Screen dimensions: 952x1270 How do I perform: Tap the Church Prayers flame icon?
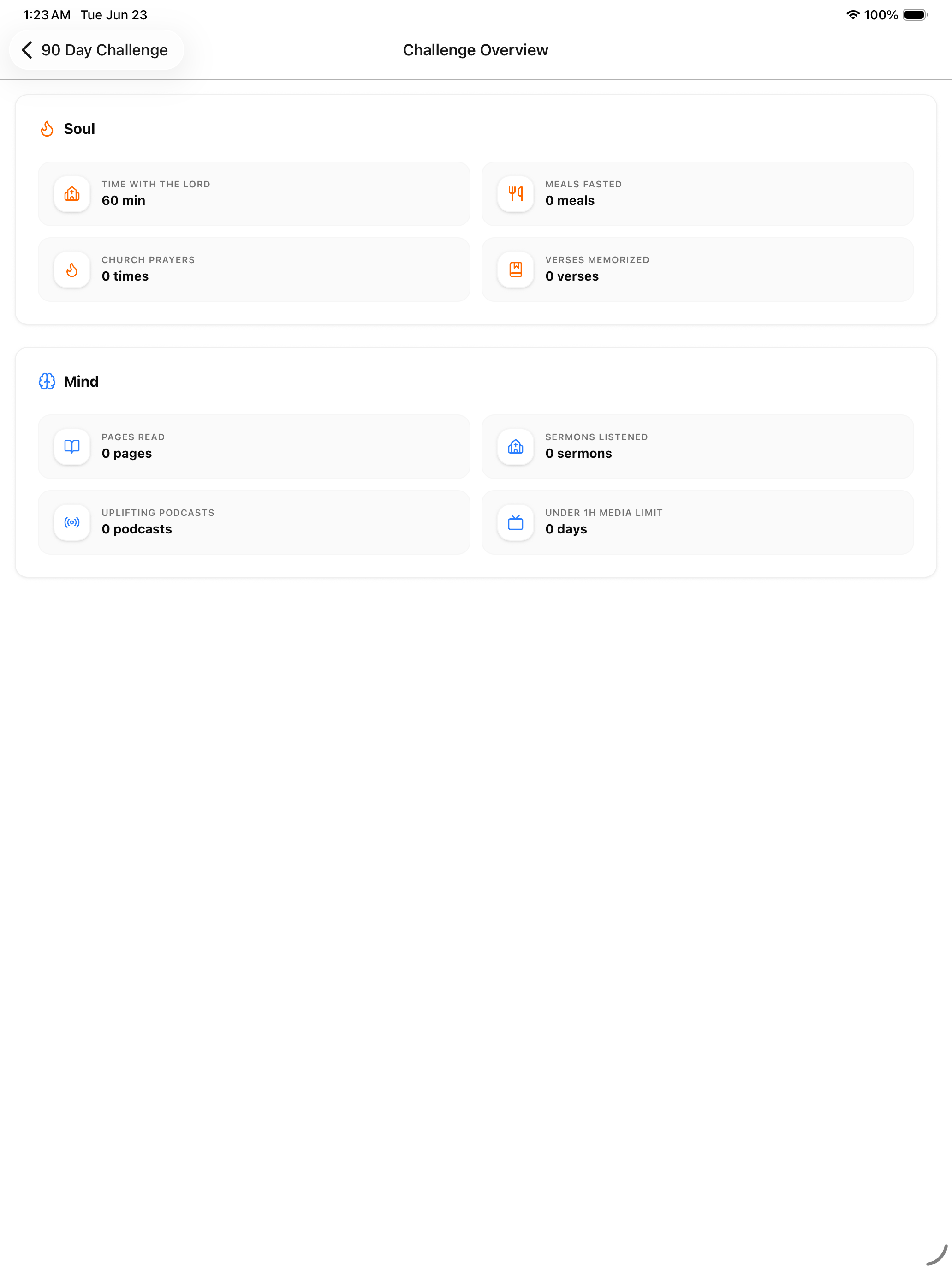[72, 270]
